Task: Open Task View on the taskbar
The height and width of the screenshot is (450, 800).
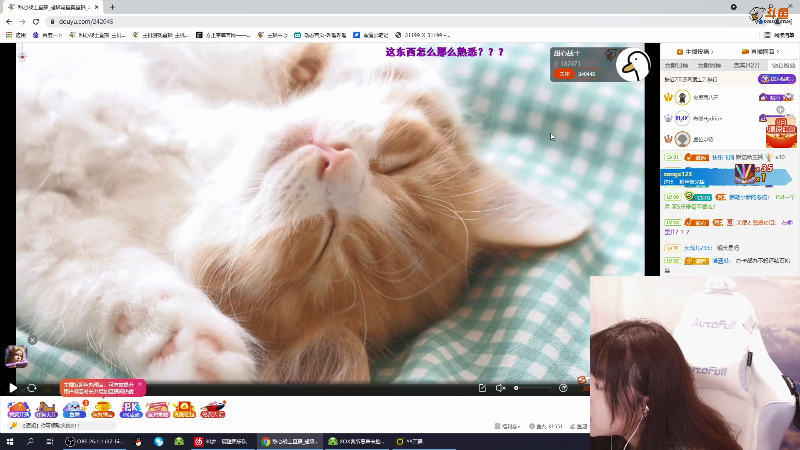Action: tap(49, 441)
